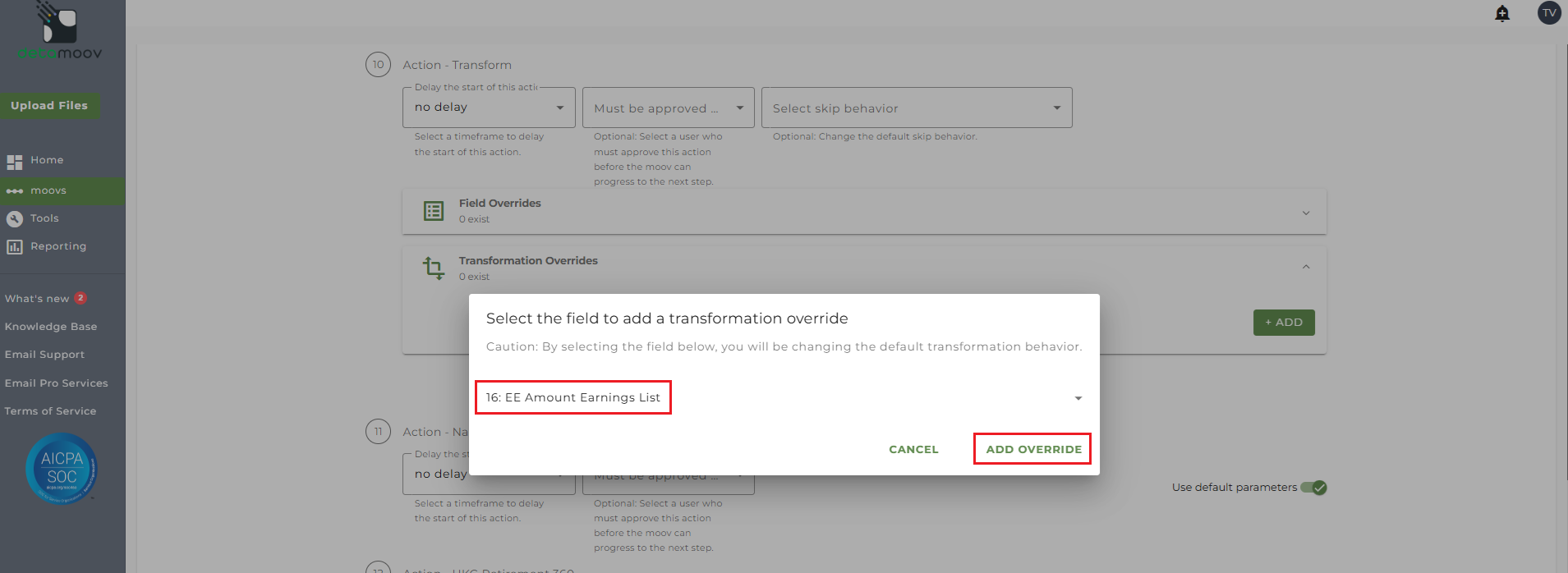Click the datamoov logo
Screen dimensions: 1568x573
click(59, 33)
